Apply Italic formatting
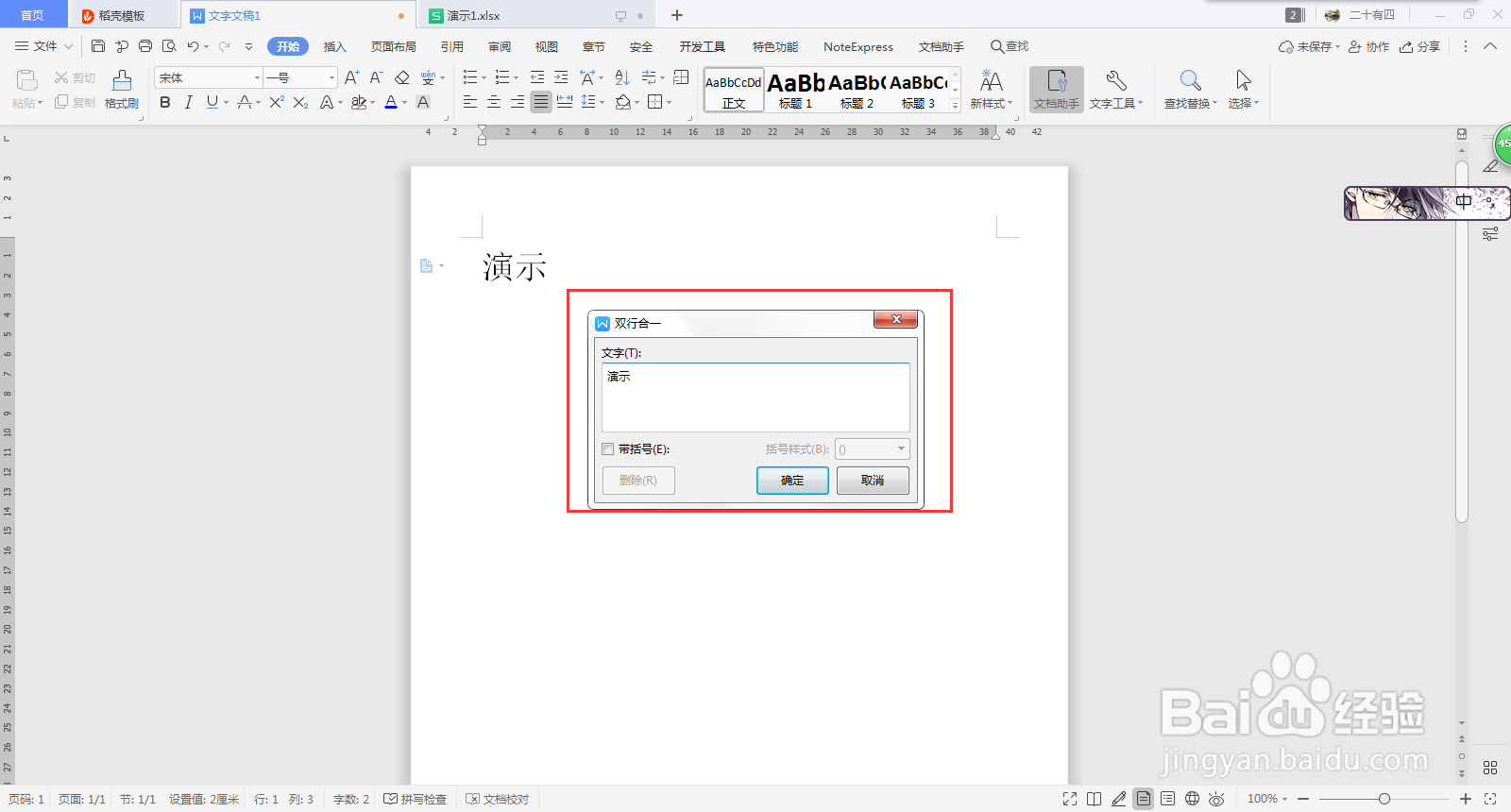The image size is (1511, 812). pos(188,102)
